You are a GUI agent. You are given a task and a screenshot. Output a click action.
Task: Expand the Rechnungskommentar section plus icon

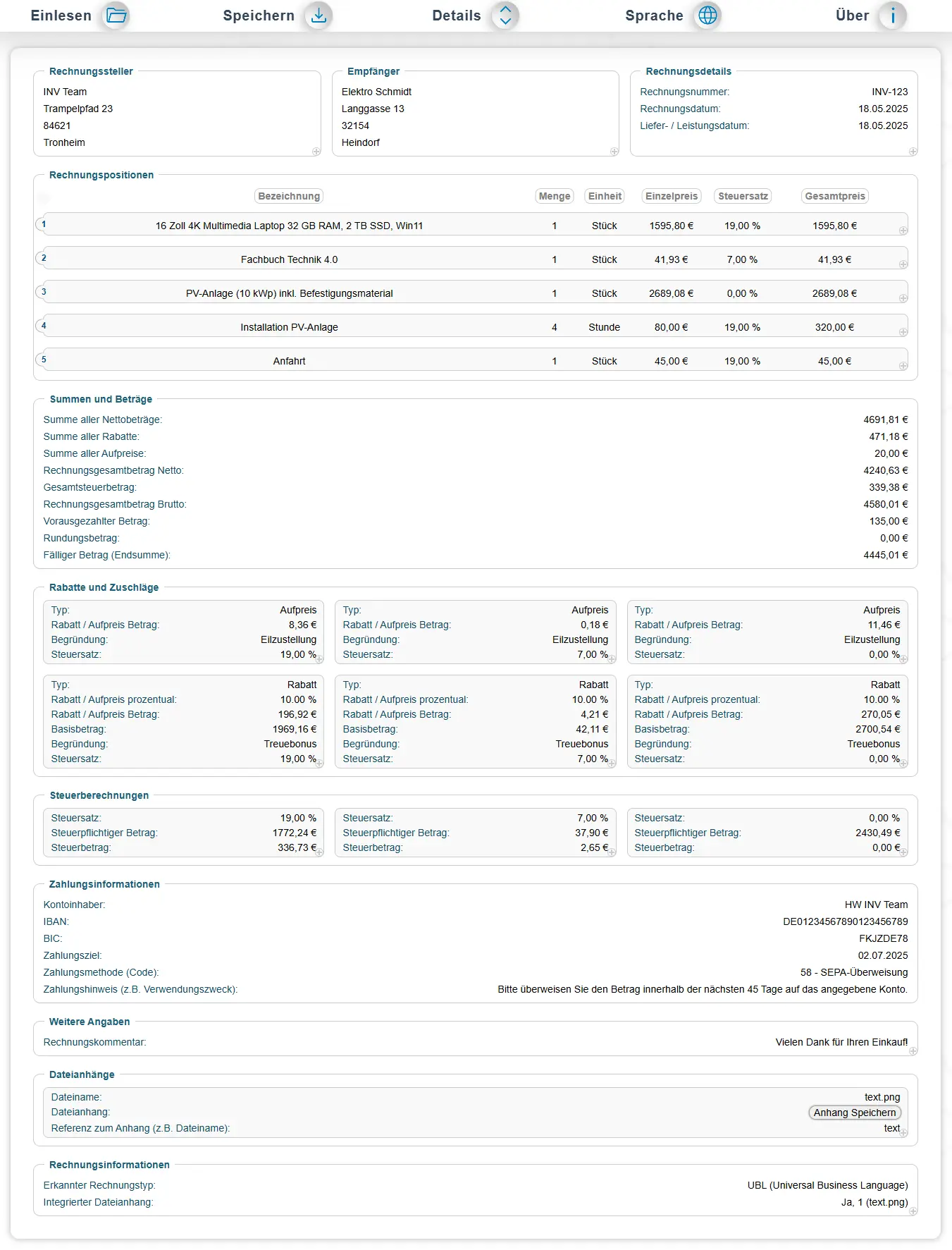coord(913,1051)
